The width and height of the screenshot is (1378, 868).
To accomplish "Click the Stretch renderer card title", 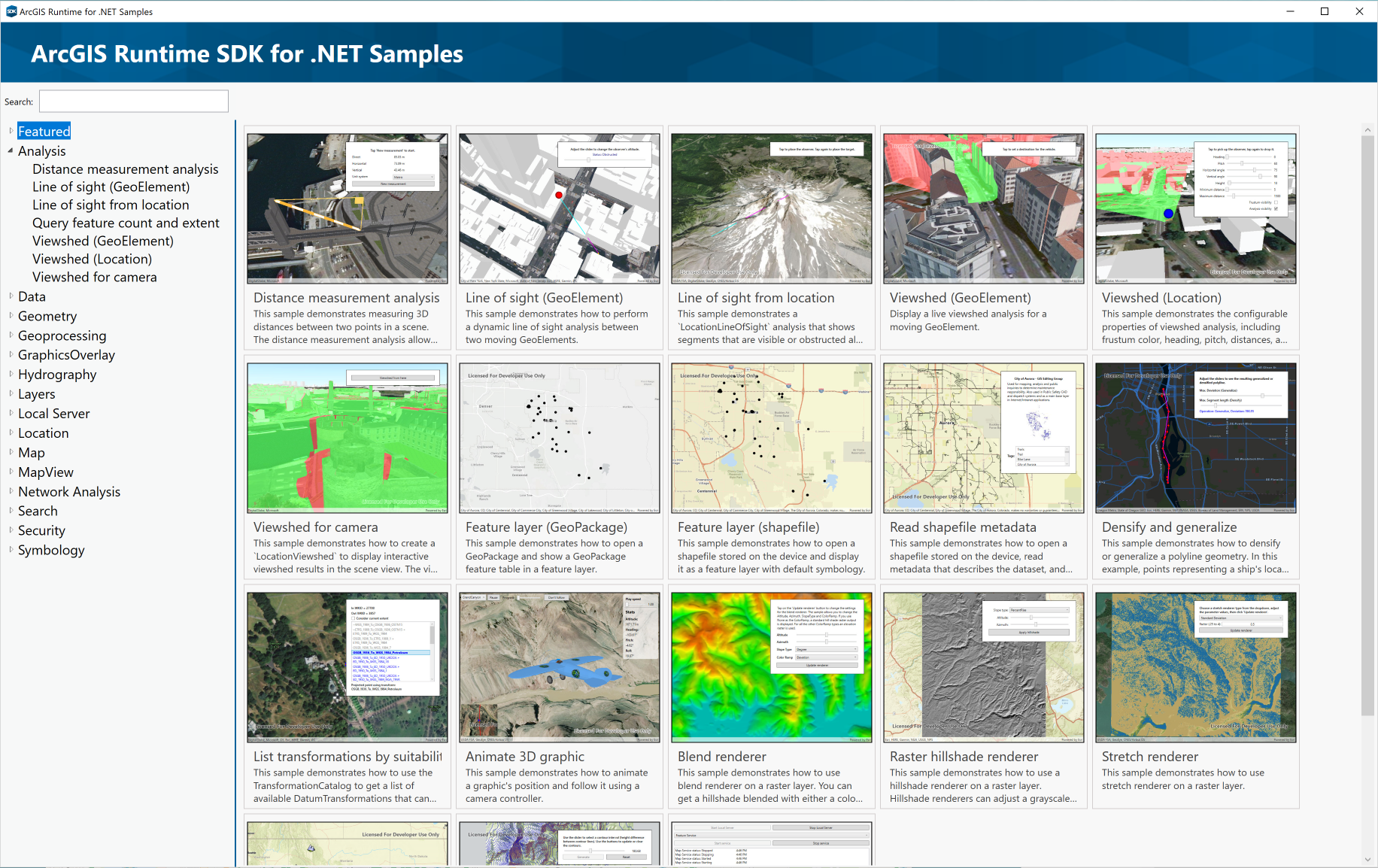I will (1150, 757).
